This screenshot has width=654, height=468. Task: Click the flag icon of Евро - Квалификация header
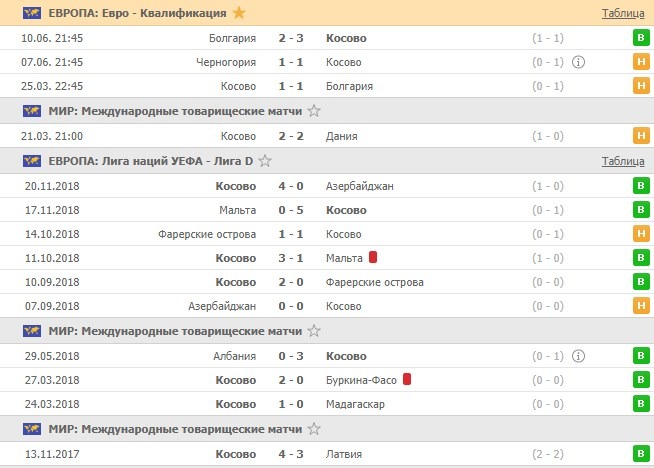click(31, 13)
